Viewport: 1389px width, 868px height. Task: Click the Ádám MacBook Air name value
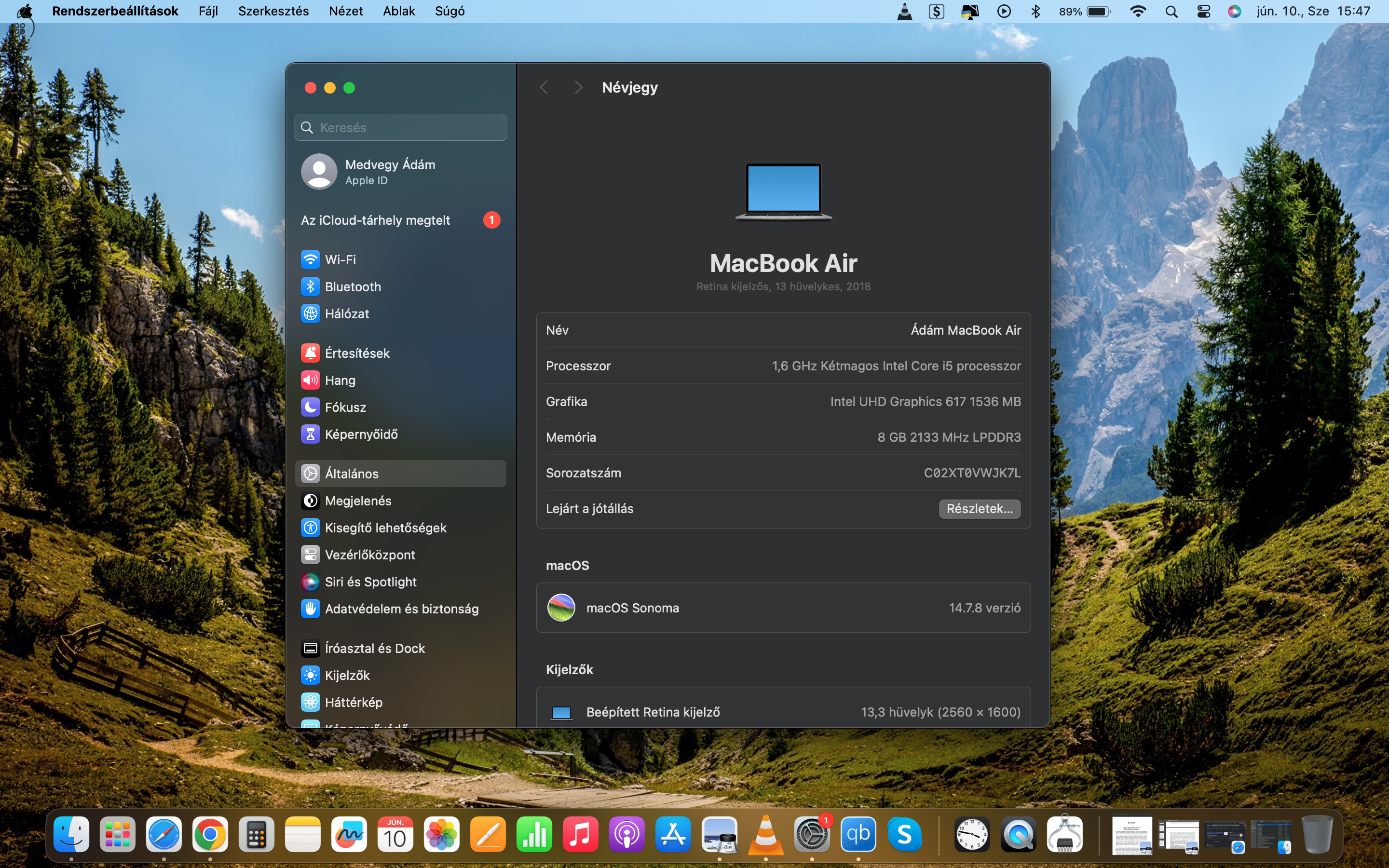(x=966, y=330)
